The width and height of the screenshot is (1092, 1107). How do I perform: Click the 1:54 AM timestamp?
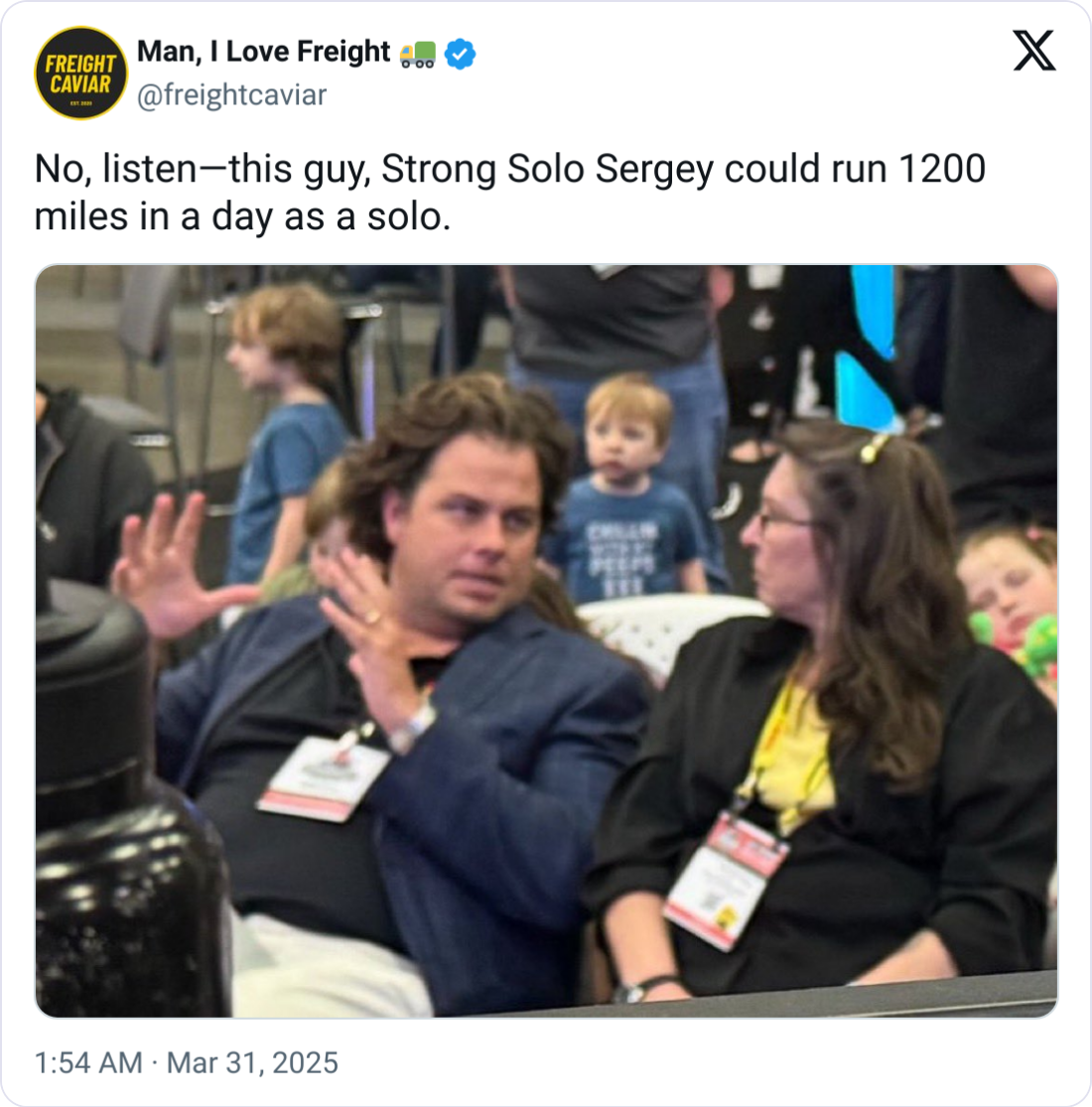(88, 1062)
